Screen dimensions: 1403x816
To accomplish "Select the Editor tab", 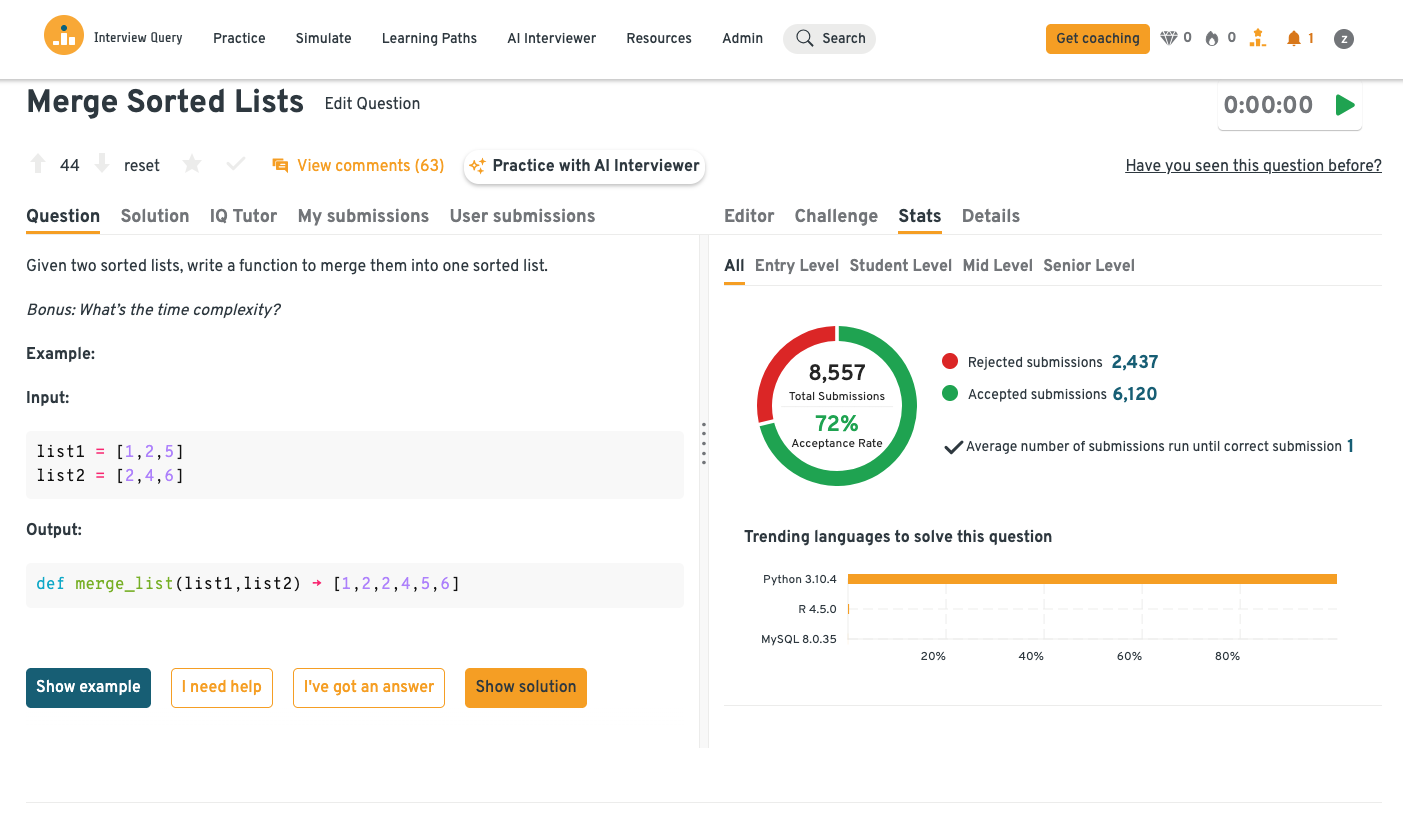I will [749, 216].
